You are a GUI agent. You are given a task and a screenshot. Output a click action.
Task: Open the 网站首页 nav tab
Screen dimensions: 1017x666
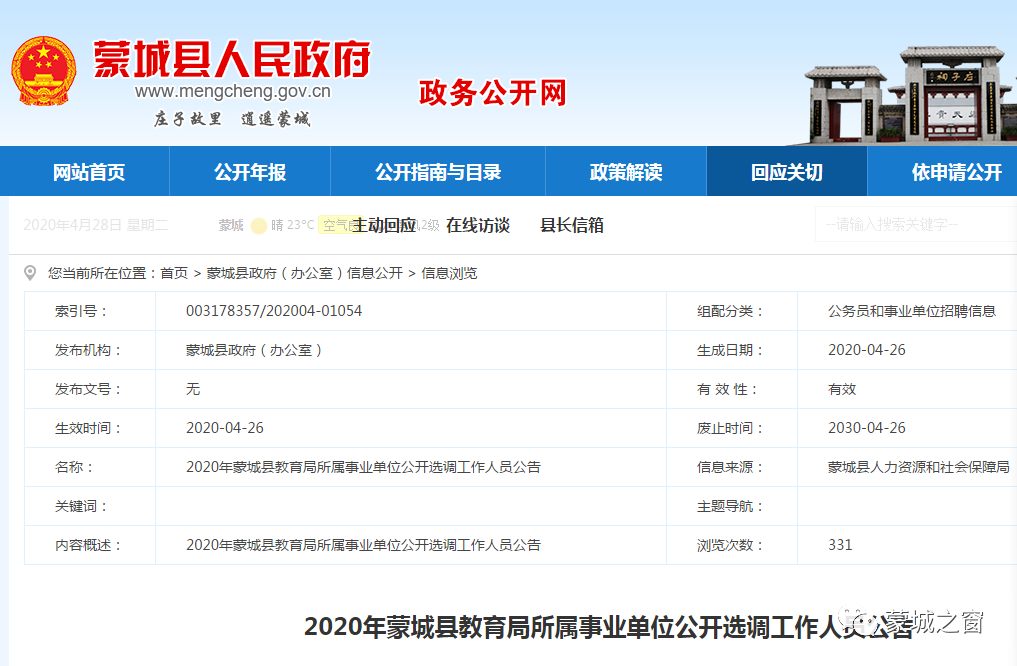[89, 172]
